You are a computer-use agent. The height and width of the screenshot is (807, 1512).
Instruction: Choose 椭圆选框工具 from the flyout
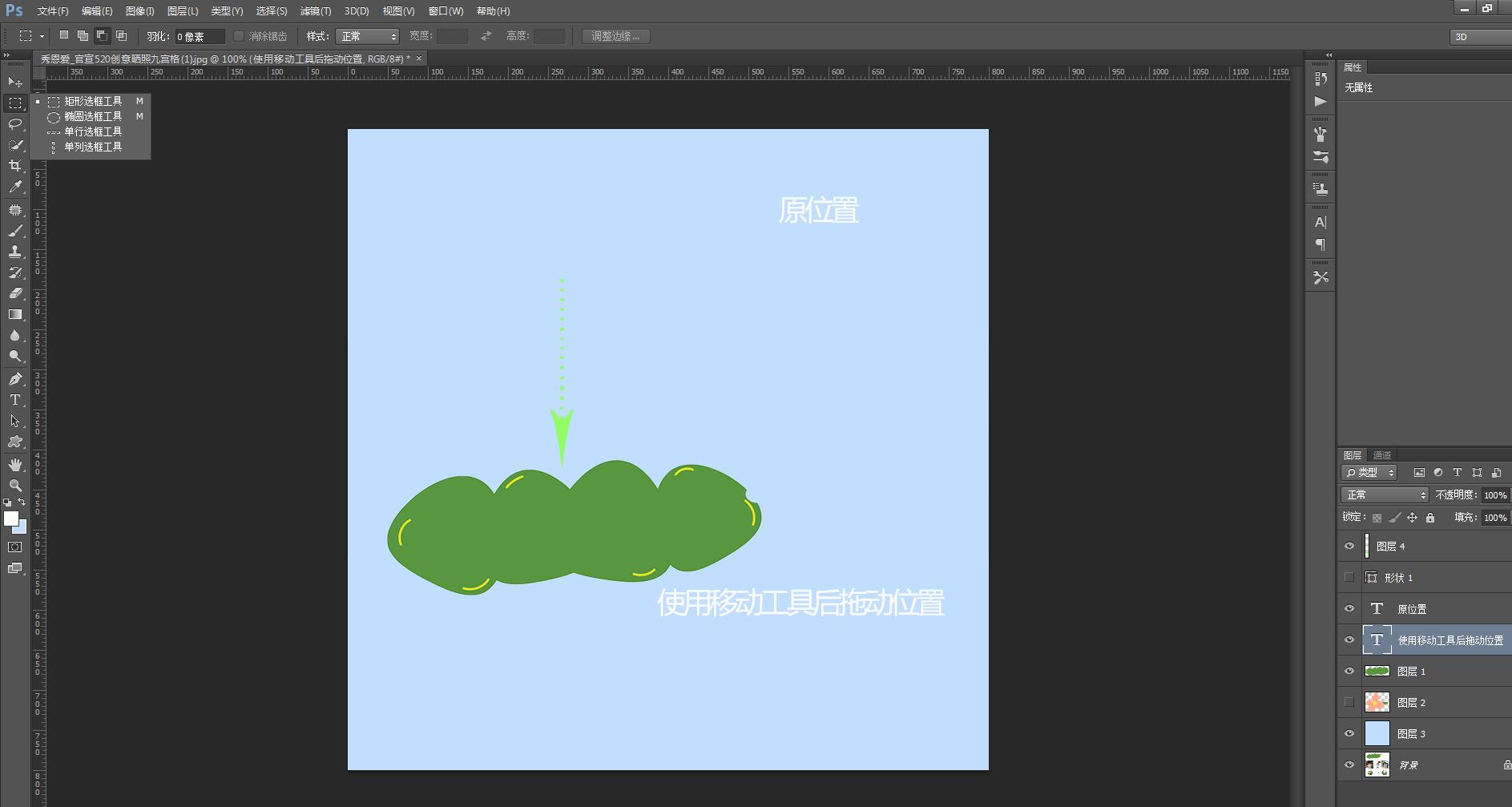coord(93,117)
